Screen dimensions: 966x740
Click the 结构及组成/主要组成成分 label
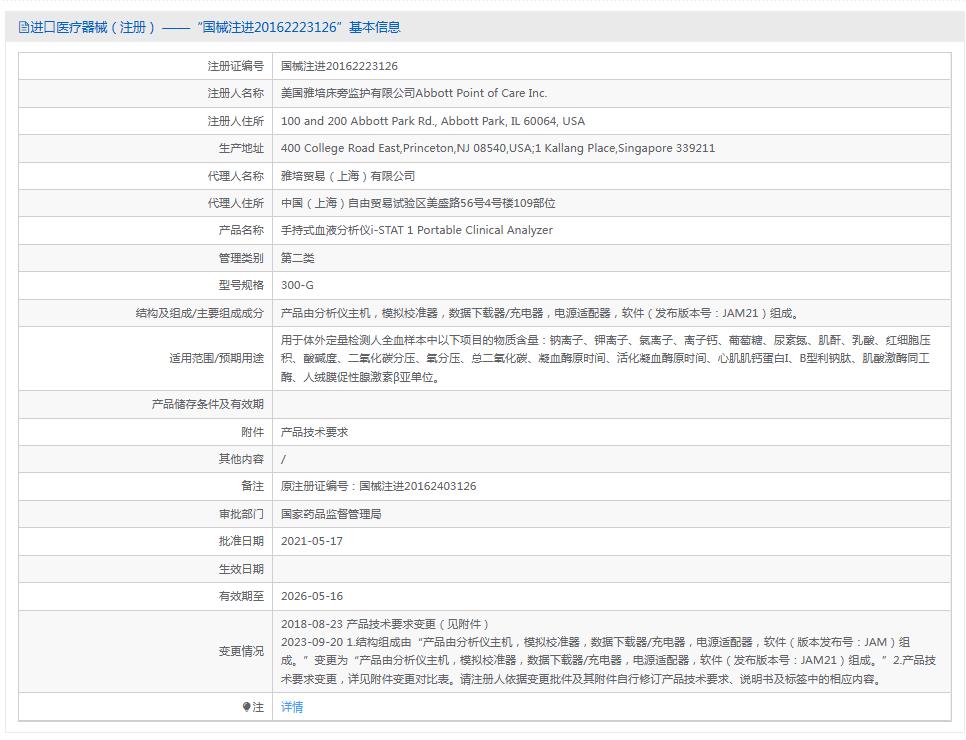pyautogui.click(x=200, y=313)
